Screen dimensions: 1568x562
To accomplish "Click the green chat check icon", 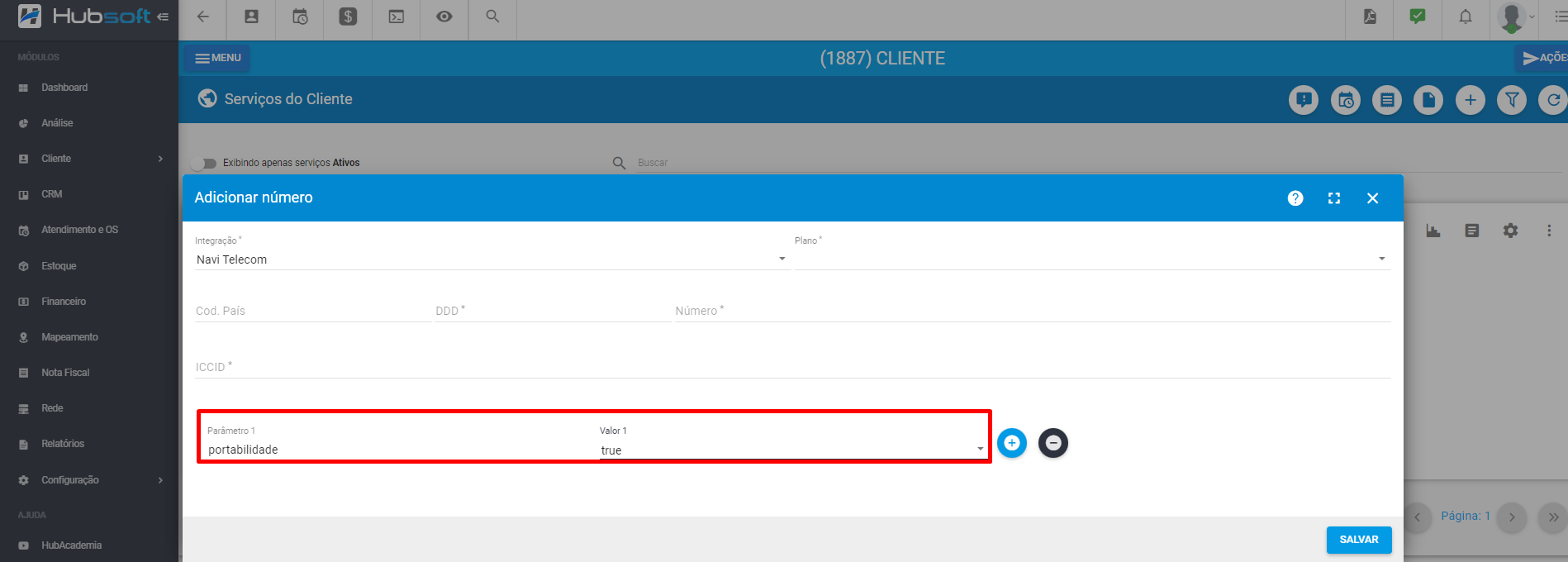I will coord(1418,17).
